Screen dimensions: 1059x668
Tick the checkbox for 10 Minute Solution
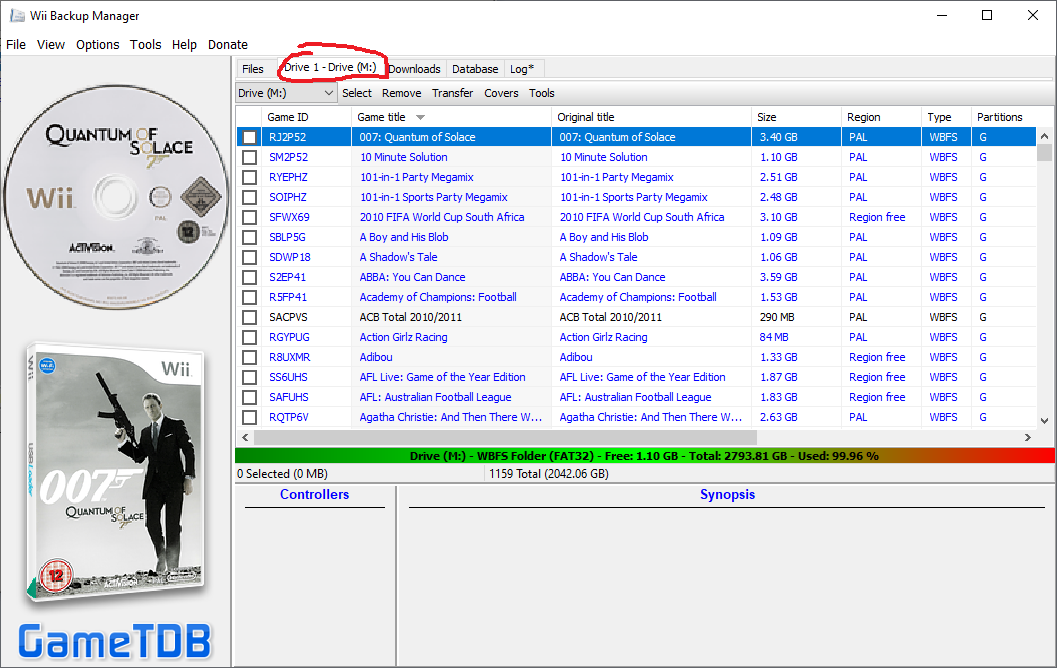coord(249,157)
